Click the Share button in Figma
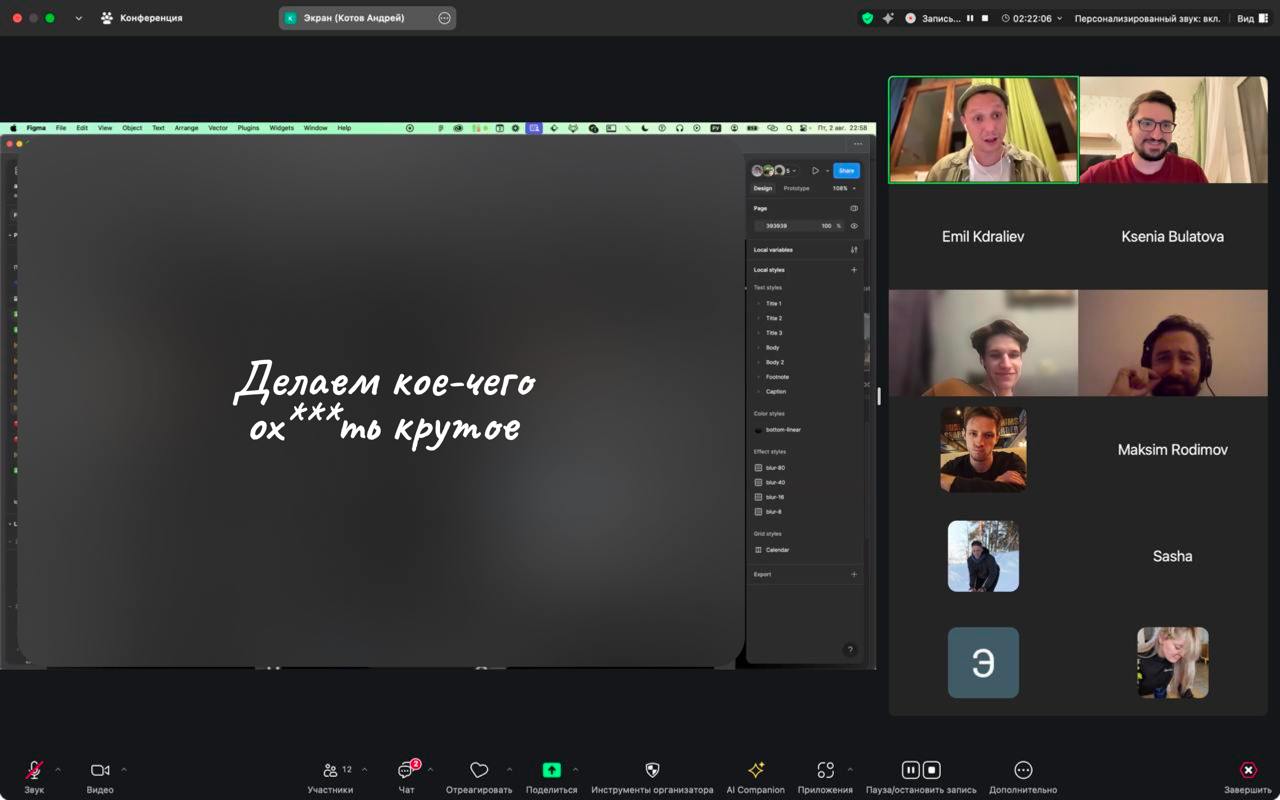Viewport: 1280px width, 800px height. pos(846,171)
